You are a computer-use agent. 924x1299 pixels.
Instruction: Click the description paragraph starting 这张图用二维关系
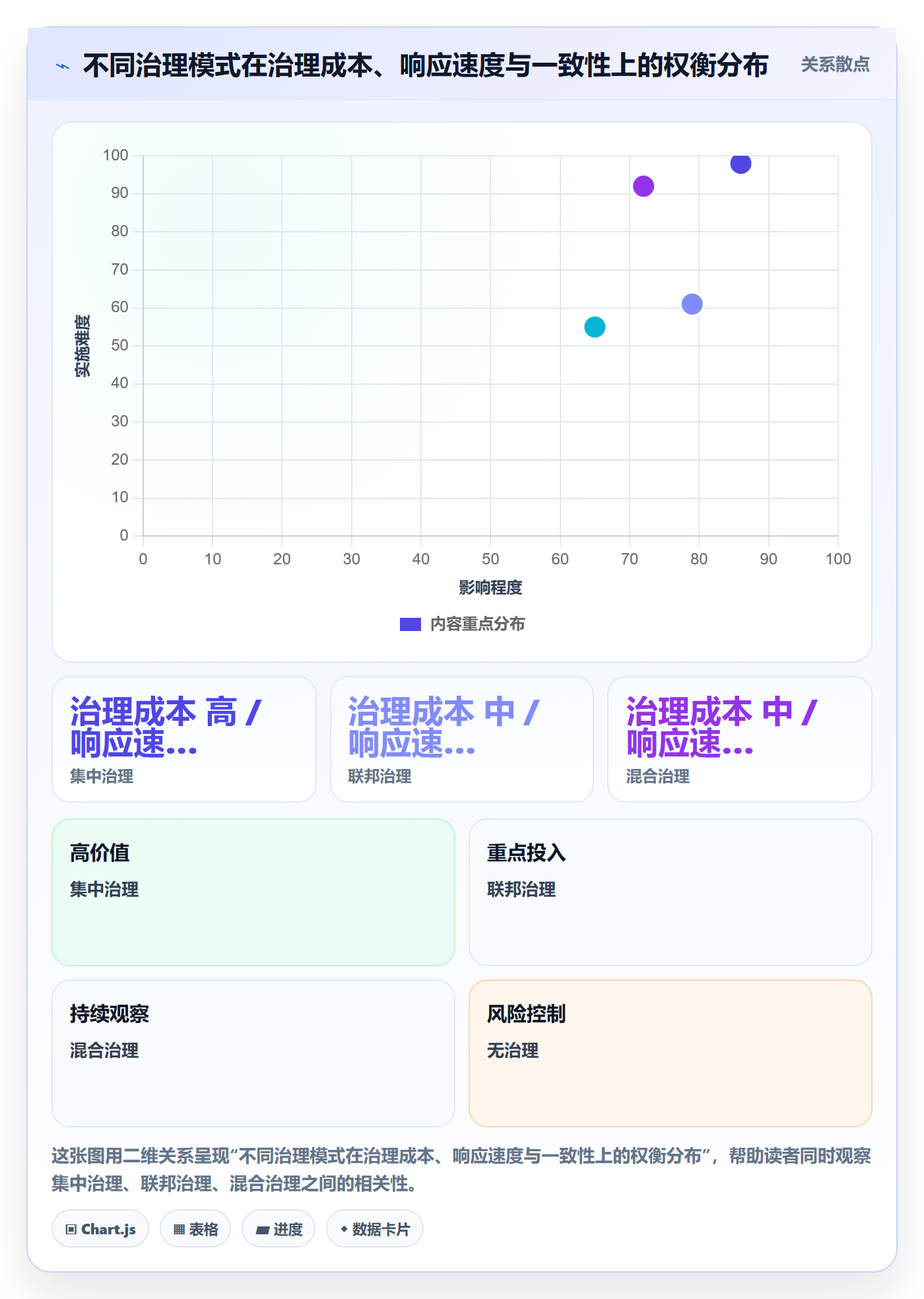tap(462, 1170)
